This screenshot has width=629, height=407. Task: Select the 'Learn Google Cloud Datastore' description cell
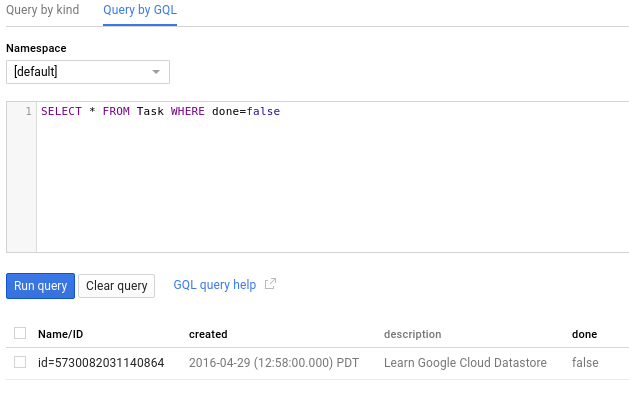click(465, 362)
